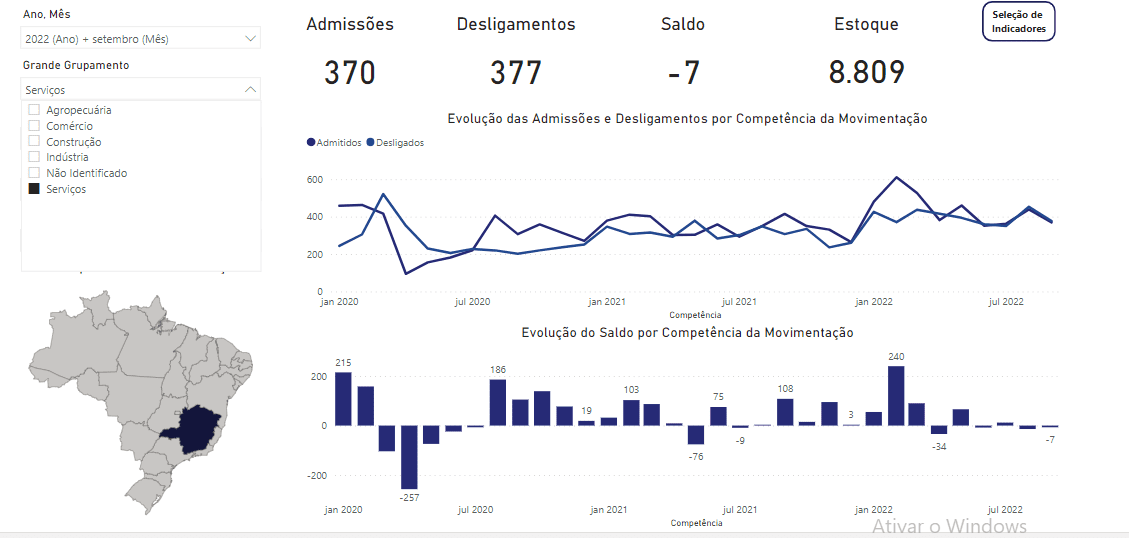Check the Agropecuária checkbox
1129x538 pixels.
click(x=35, y=110)
